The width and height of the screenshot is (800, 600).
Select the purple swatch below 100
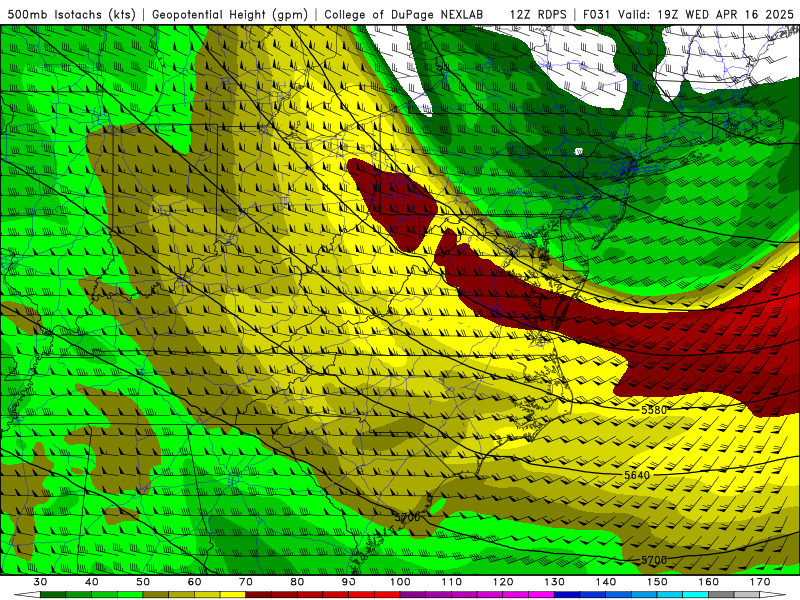coord(413,595)
